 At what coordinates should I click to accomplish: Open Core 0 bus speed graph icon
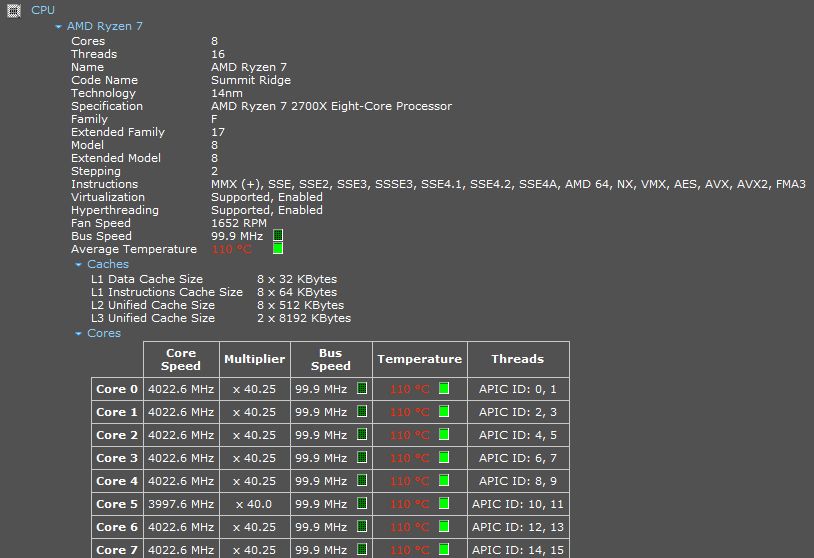click(362, 388)
